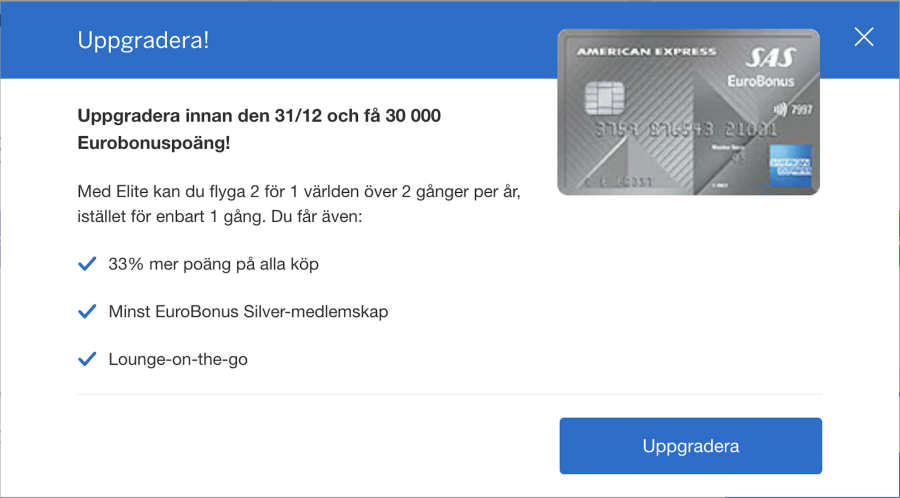
Task: Select the "Minst EuroBonus Silver-medlemskap" benefit text
Action: [248, 311]
